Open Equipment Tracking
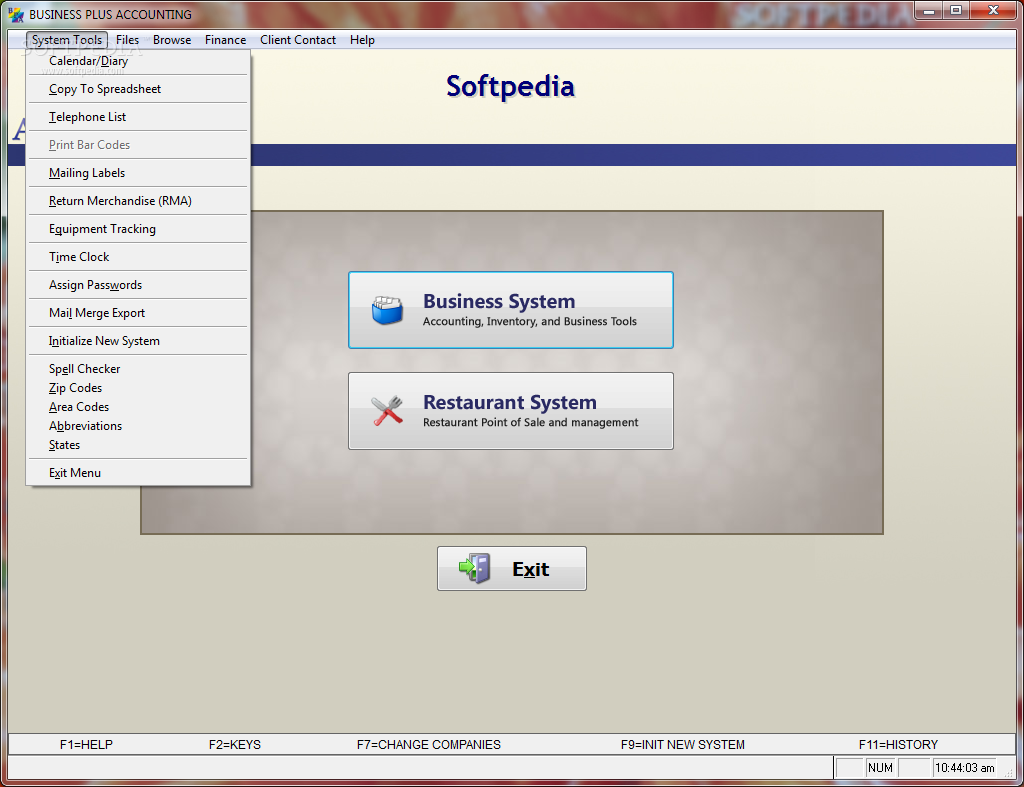Image resolution: width=1024 pixels, height=787 pixels. pyautogui.click(x=138, y=229)
